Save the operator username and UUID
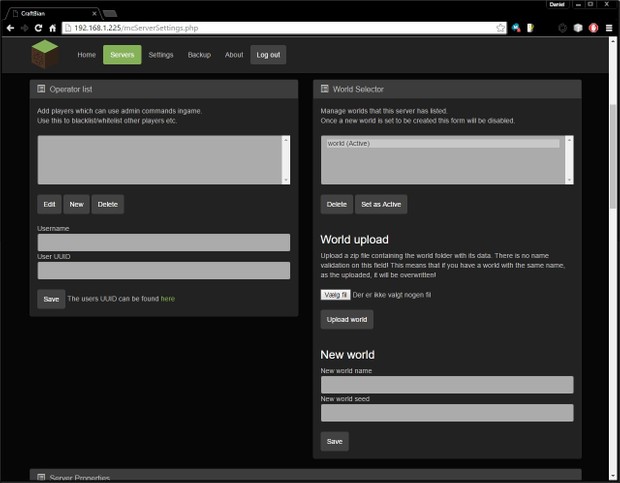 pos(51,299)
